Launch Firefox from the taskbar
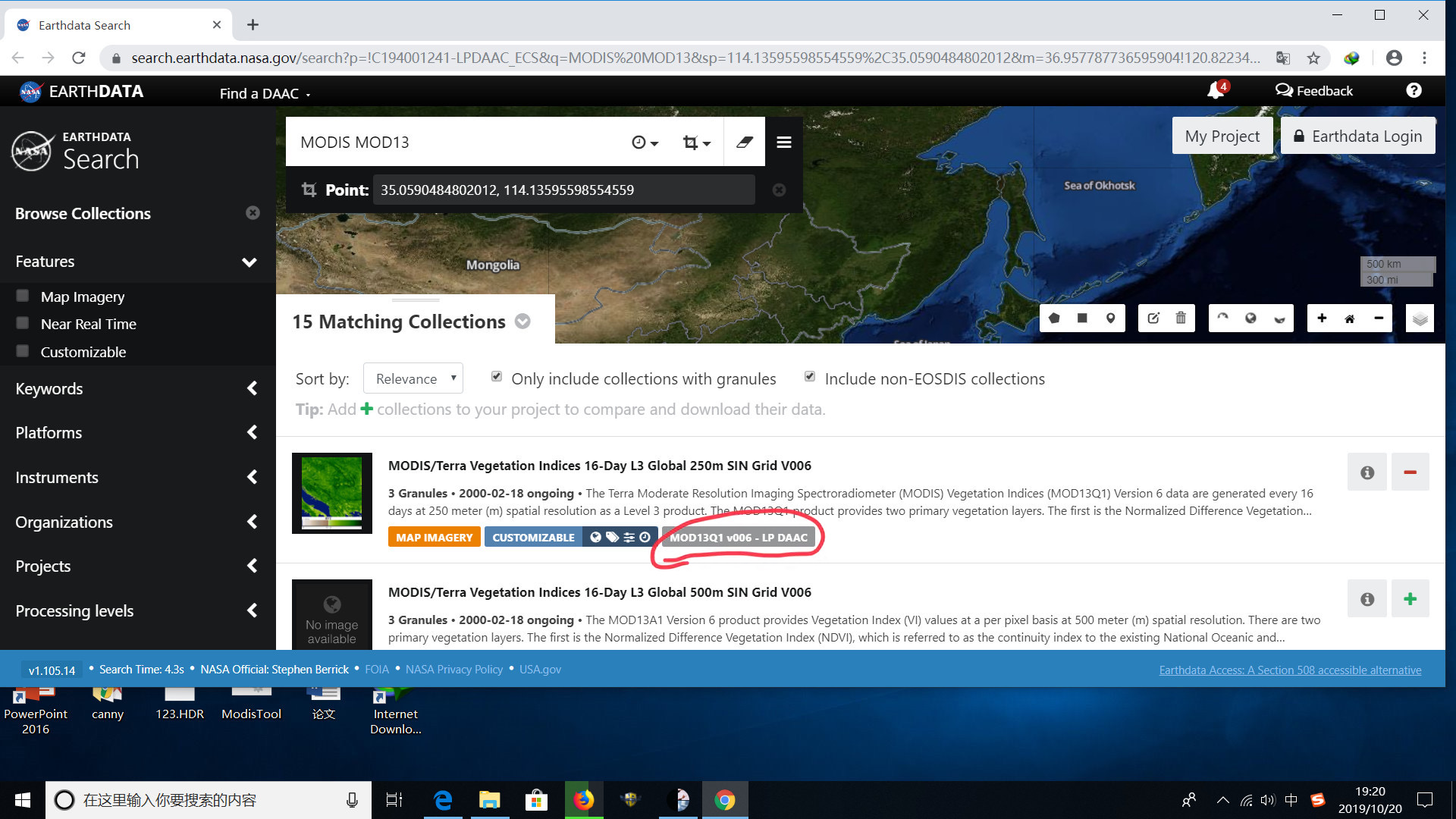 pyautogui.click(x=583, y=799)
